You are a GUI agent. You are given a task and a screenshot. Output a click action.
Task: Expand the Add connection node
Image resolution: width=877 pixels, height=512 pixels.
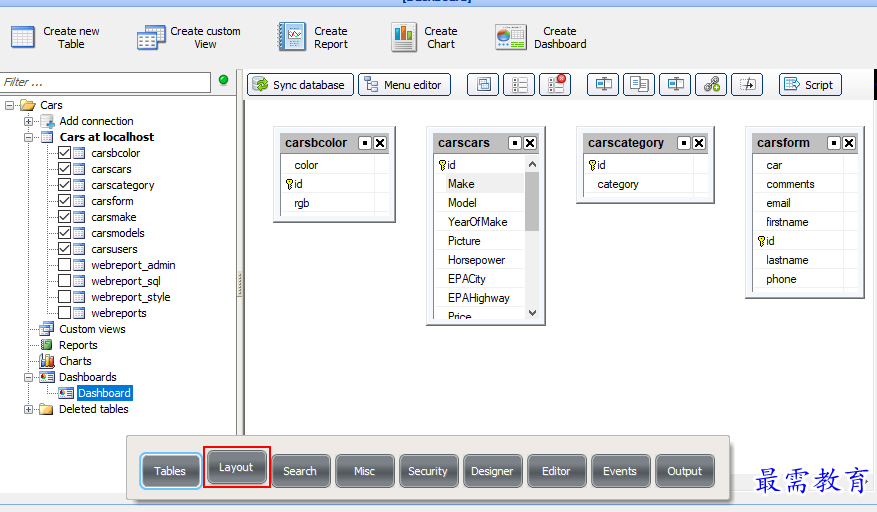28,121
